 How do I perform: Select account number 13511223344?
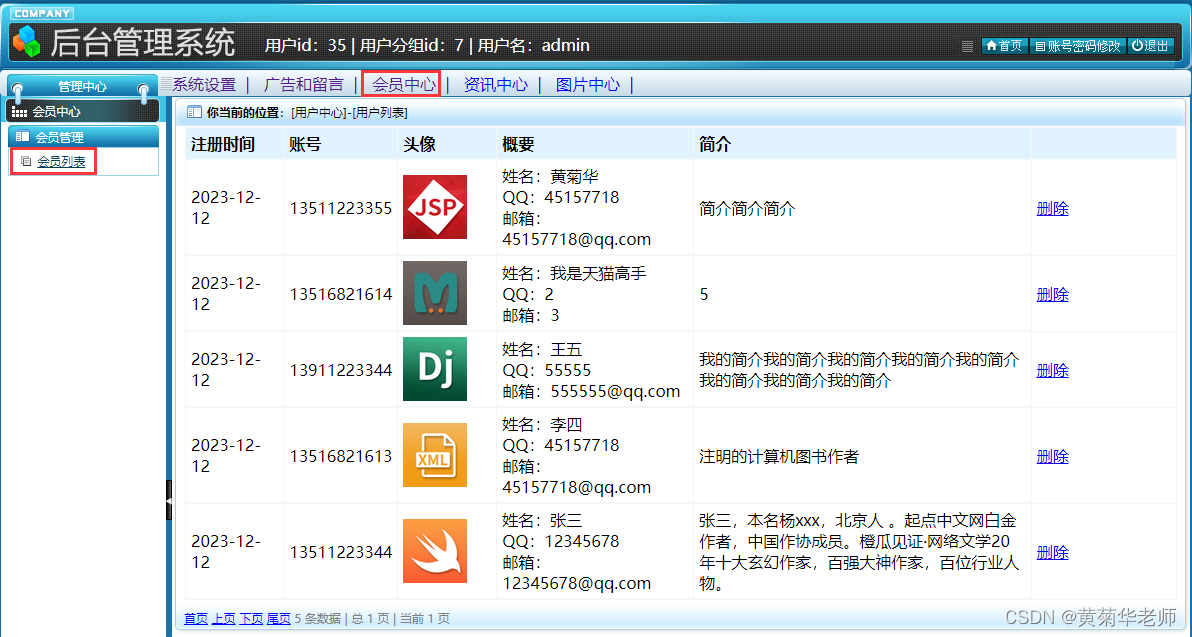341,553
